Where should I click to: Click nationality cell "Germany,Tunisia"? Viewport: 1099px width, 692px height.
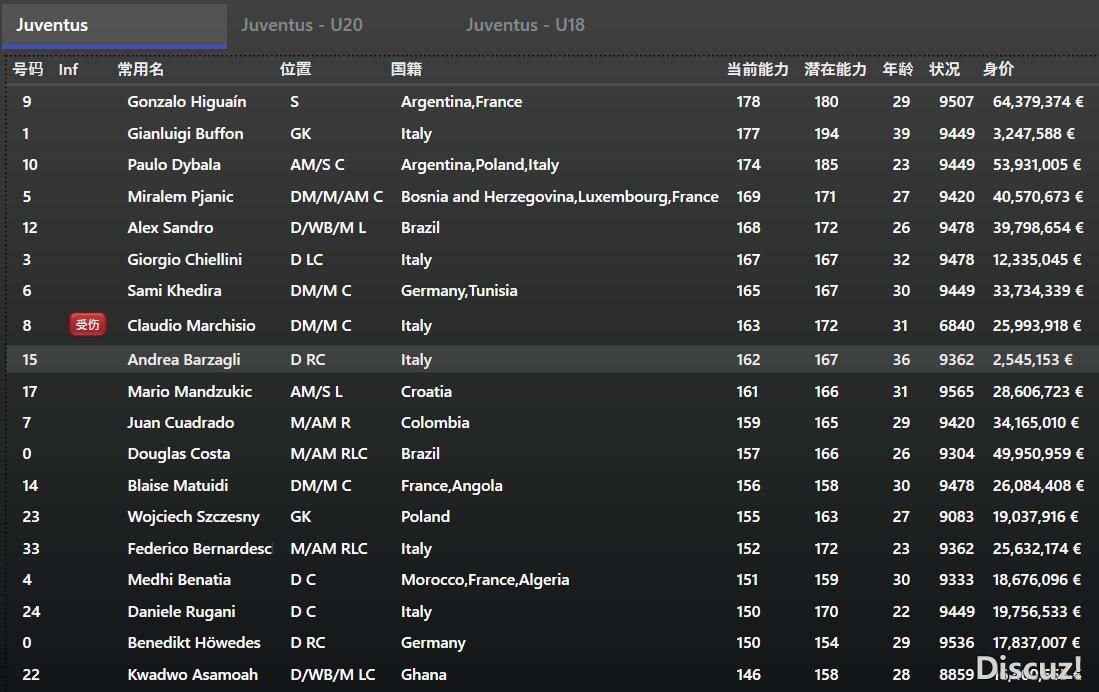pyautogui.click(x=459, y=290)
